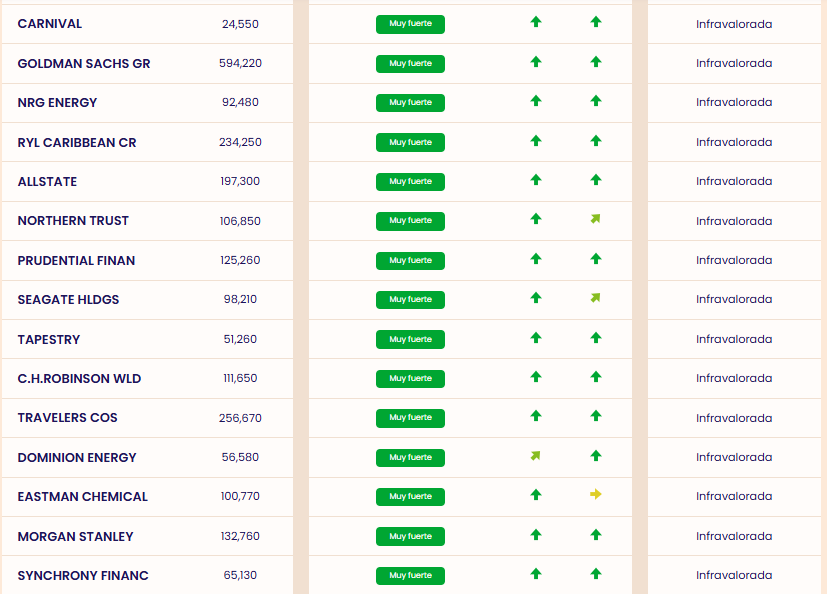
Task: Click the second up arrow in Goldman Sachs row
Action: pos(596,62)
